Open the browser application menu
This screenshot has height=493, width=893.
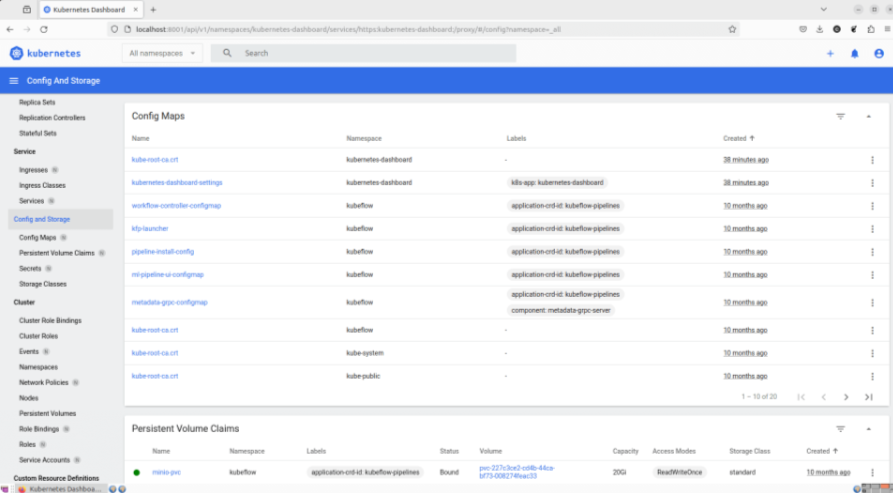pyautogui.click(x=887, y=29)
